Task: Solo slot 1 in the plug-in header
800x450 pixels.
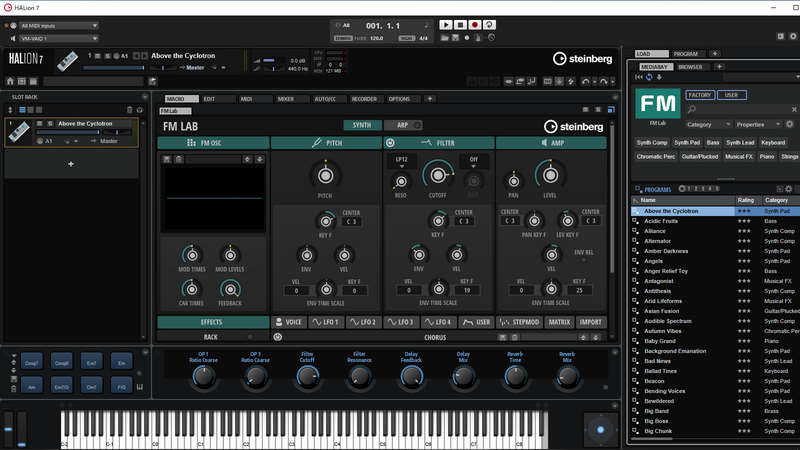Action: point(107,56)
